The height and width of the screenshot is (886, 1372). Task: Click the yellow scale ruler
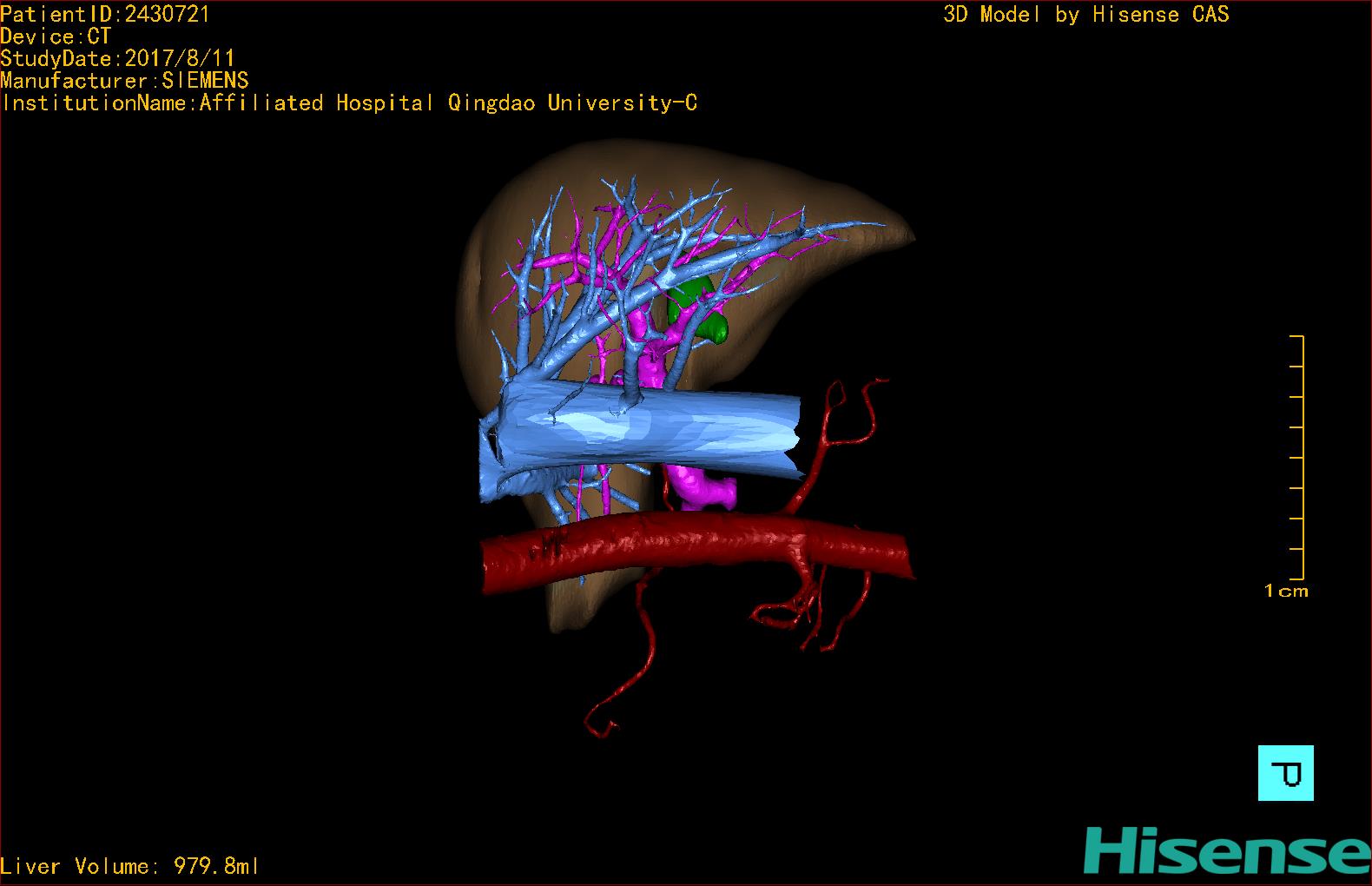(1297, 457)
